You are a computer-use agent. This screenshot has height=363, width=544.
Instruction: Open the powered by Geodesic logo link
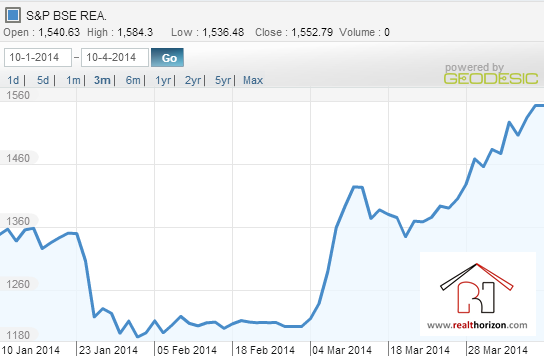[x=491, y=74]
